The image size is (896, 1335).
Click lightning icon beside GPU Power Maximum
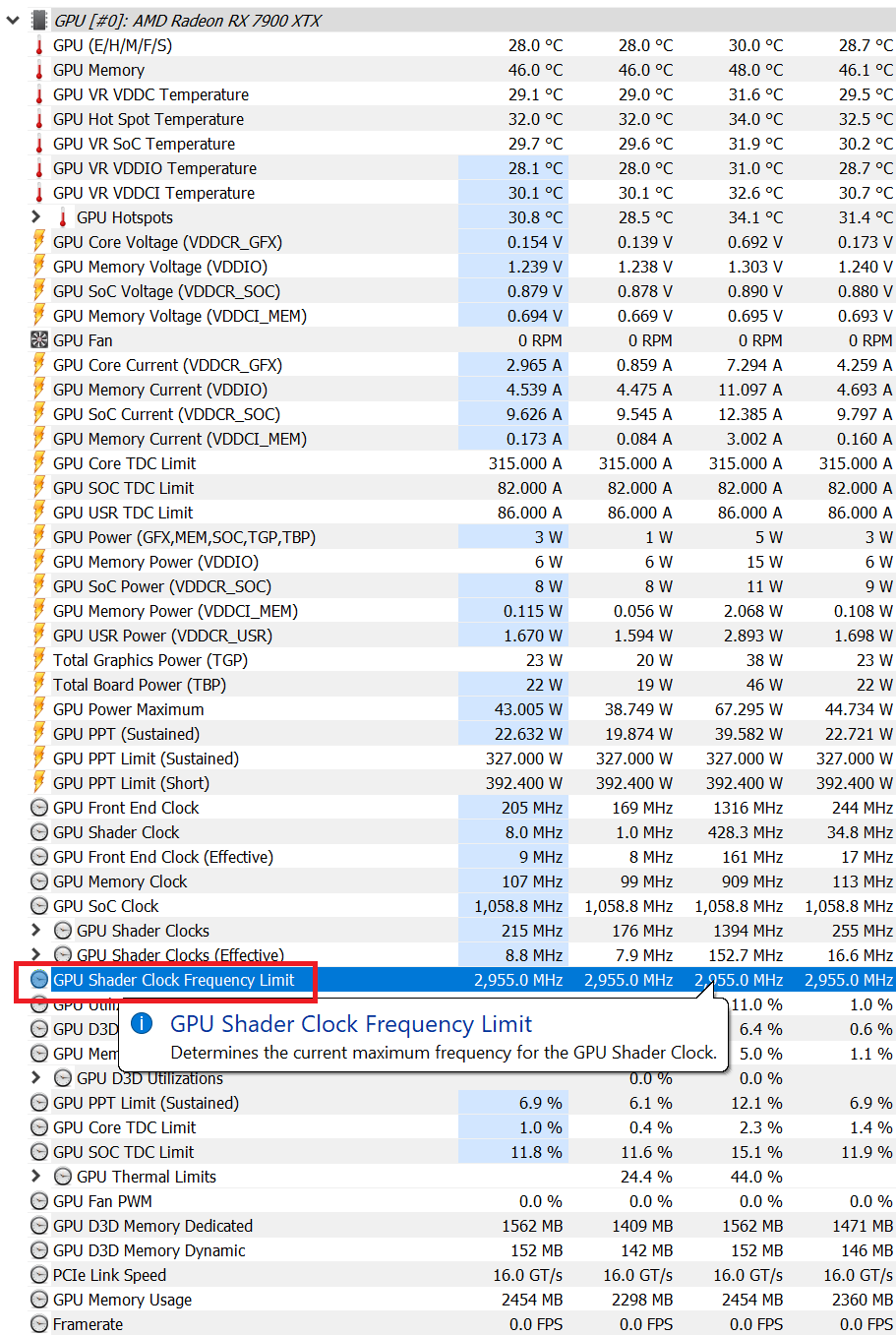[x=39, y=708]
